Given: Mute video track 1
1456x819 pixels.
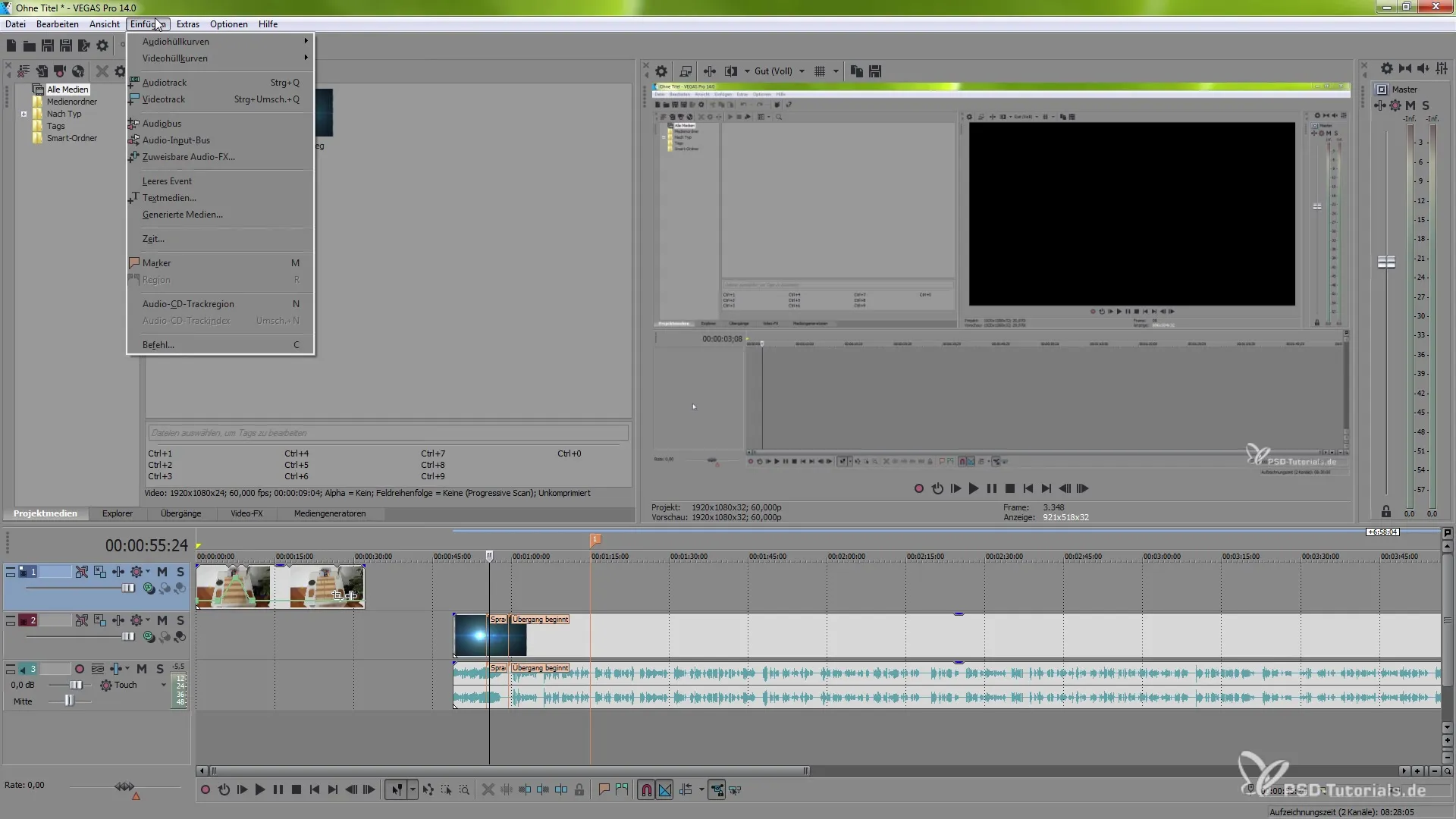Looking at the screenshot, I should pos(162,572).
